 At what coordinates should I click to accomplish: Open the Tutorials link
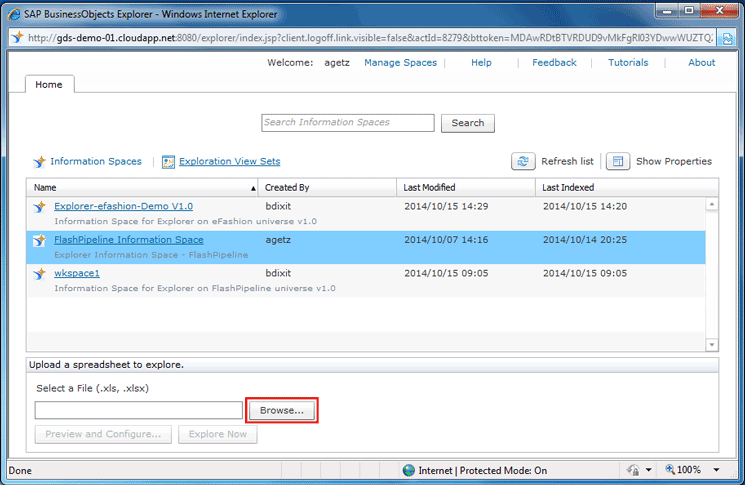click(628, 63)
